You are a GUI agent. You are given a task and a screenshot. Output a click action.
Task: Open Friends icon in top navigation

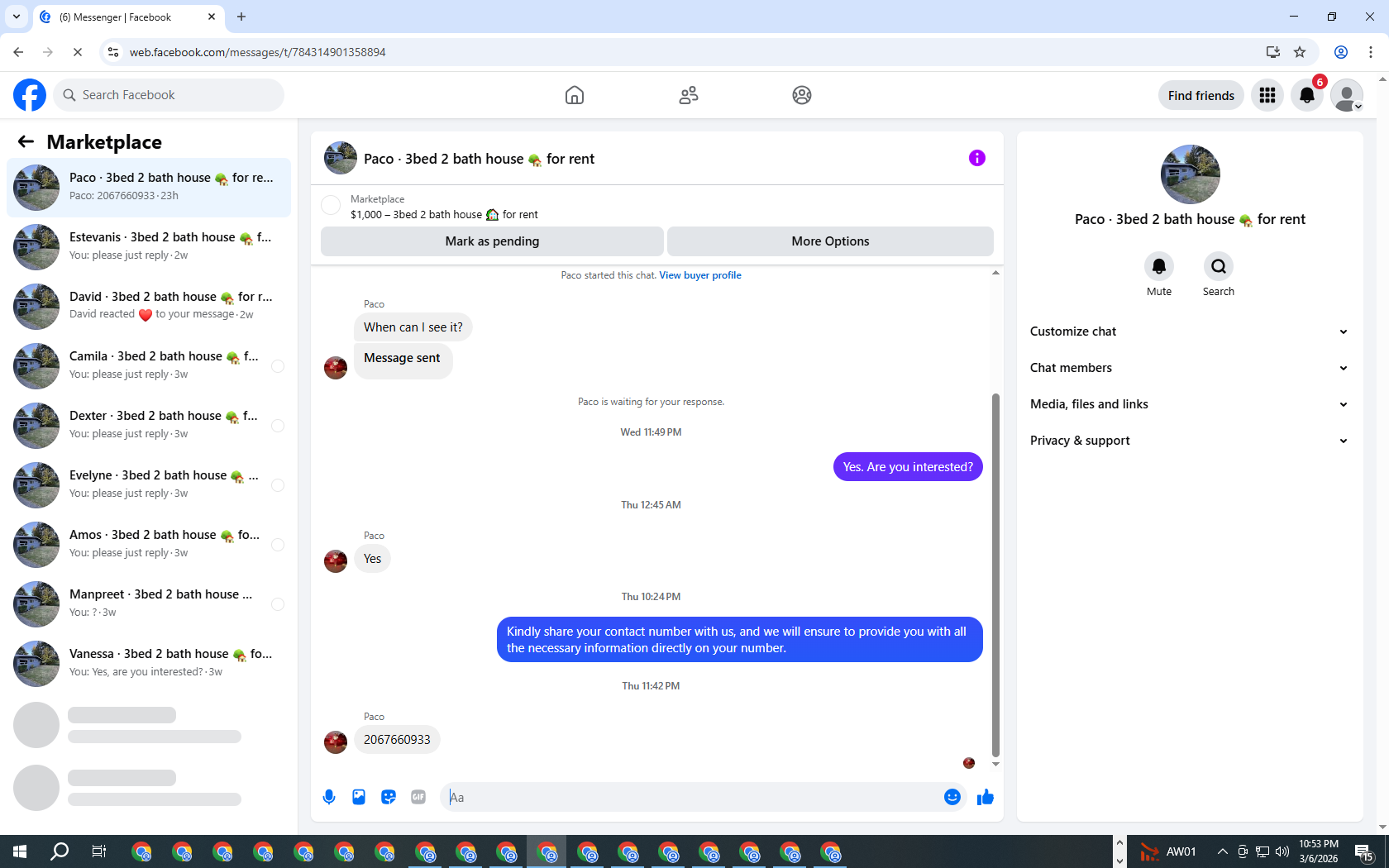point(689,95)
